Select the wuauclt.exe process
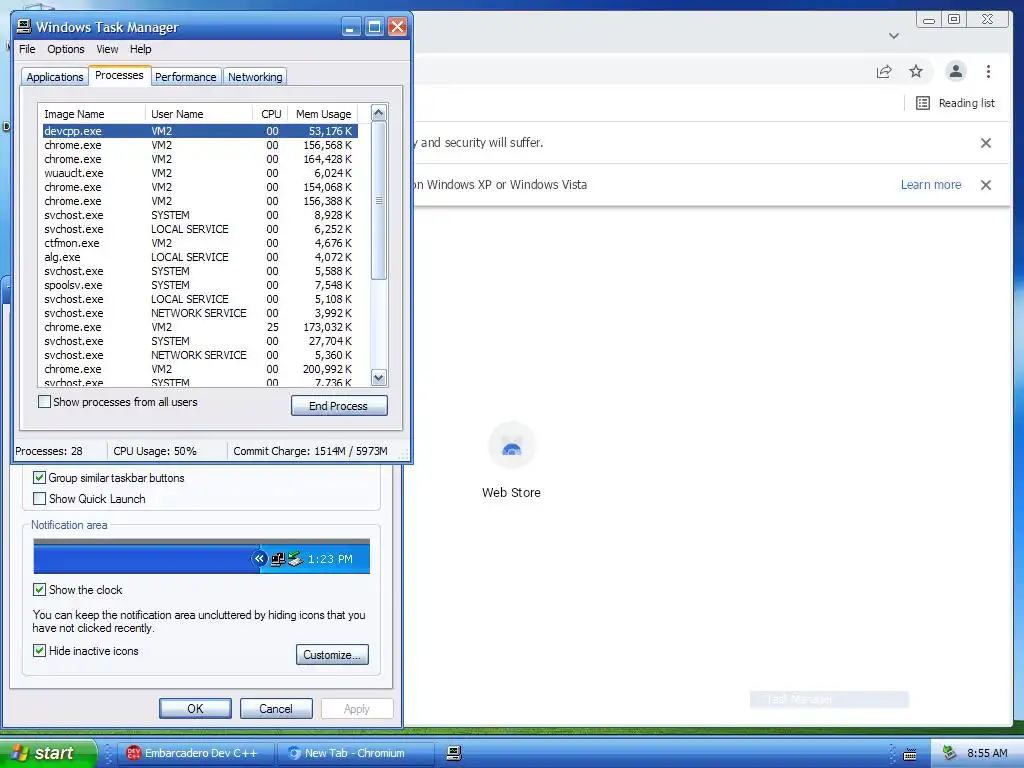 point(200,173)
